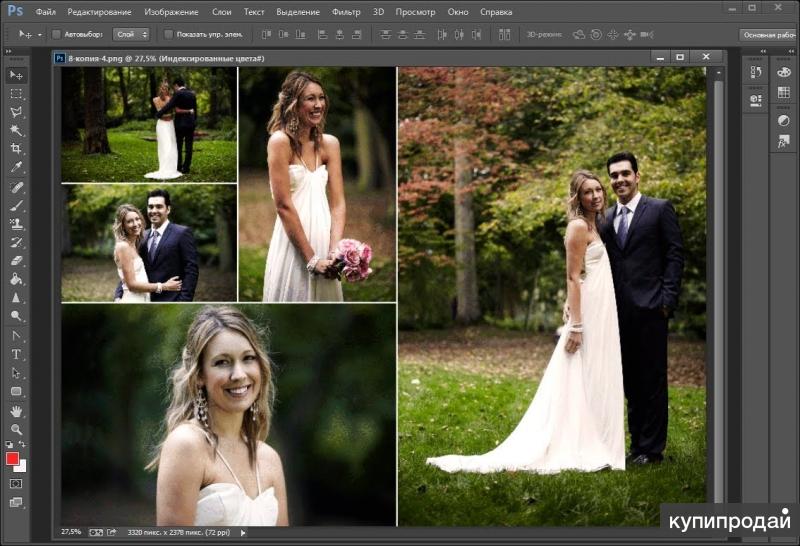Open the Просмотр menu

(x=416, y=12)
